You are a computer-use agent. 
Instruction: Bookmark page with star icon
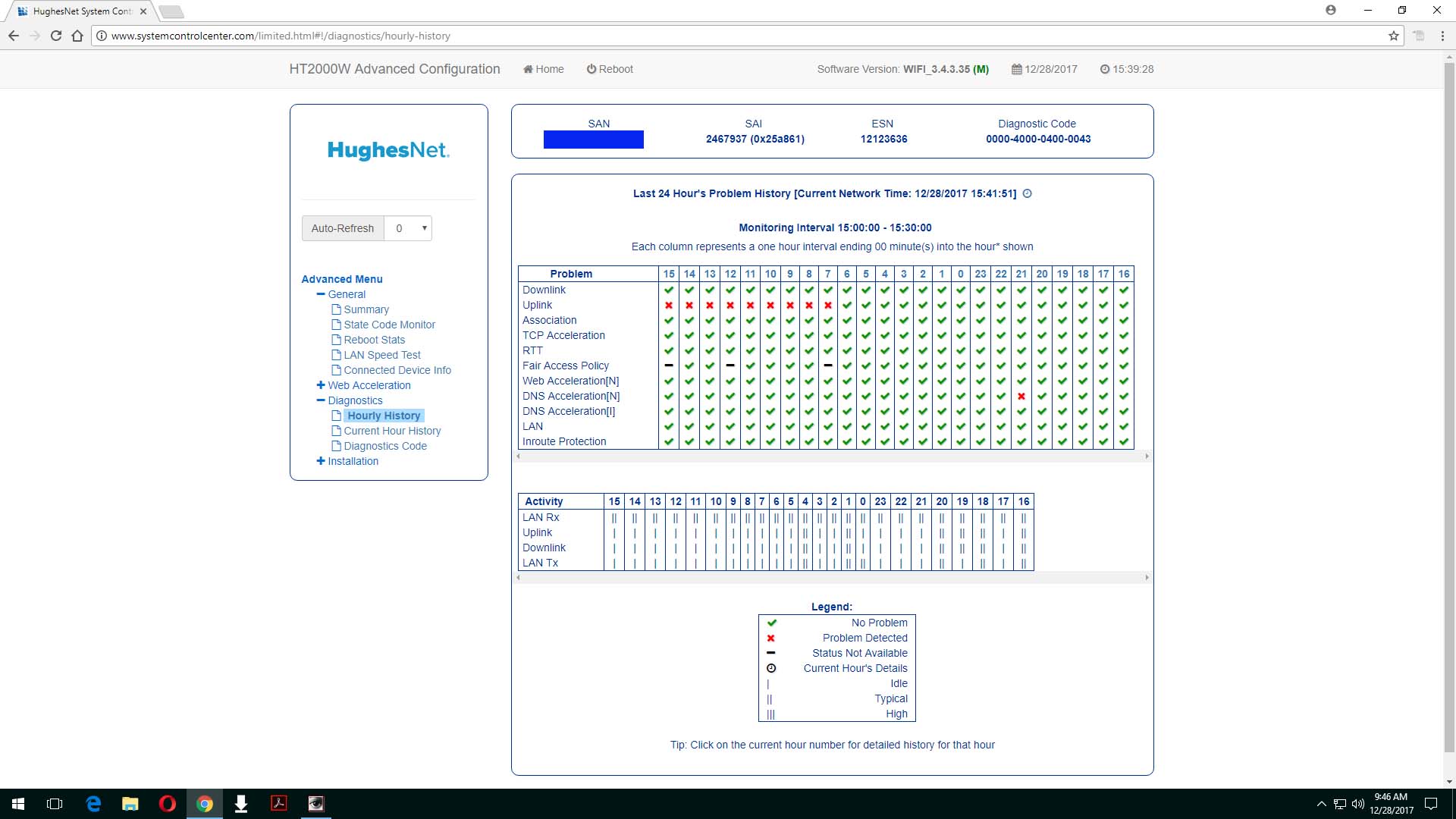click(1393, 36)
